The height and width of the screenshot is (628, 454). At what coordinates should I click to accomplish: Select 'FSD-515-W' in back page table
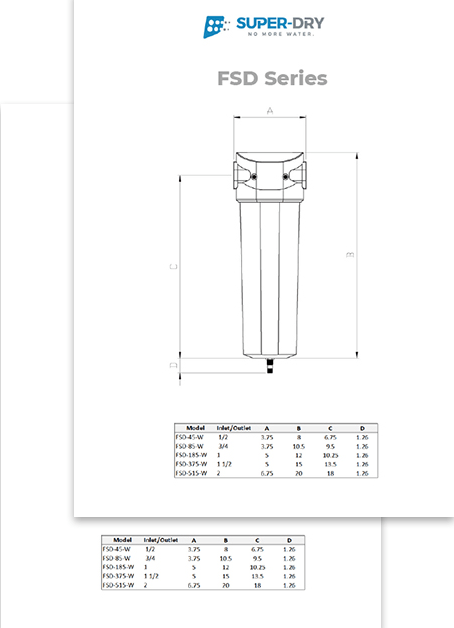(119, 585)
